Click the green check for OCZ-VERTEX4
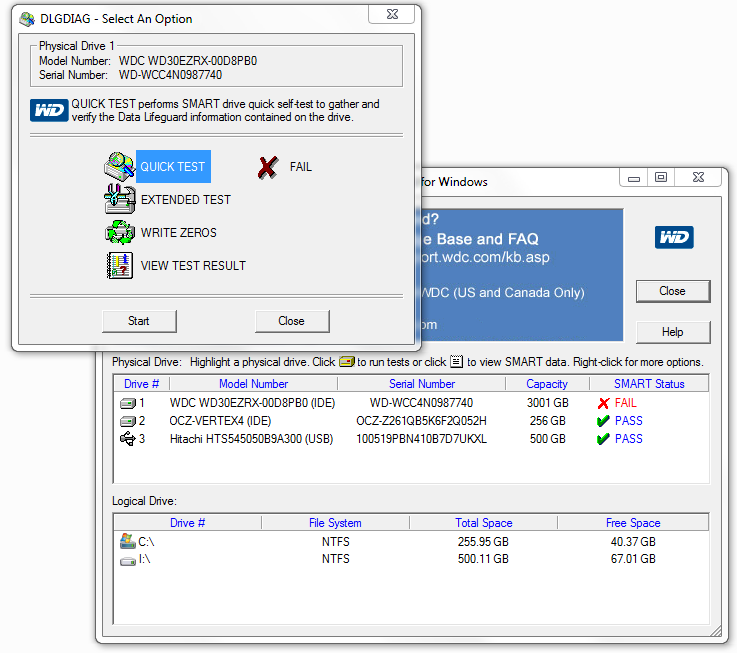 point(603,421)
